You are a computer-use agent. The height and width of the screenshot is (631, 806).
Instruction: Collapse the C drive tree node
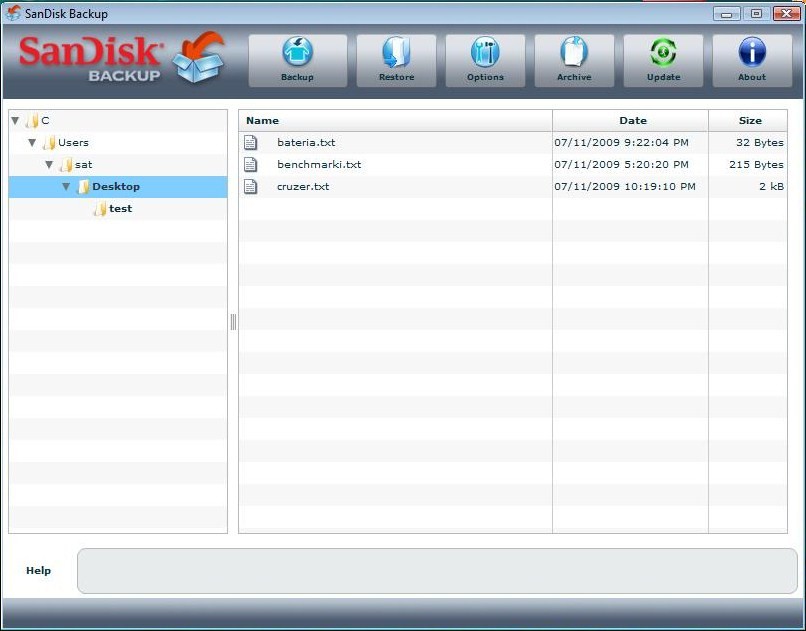15,121
